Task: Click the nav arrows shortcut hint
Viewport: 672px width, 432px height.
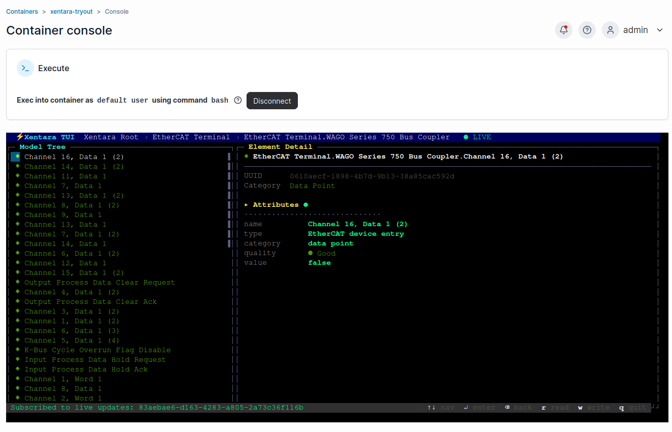Action: click(441, 408)
